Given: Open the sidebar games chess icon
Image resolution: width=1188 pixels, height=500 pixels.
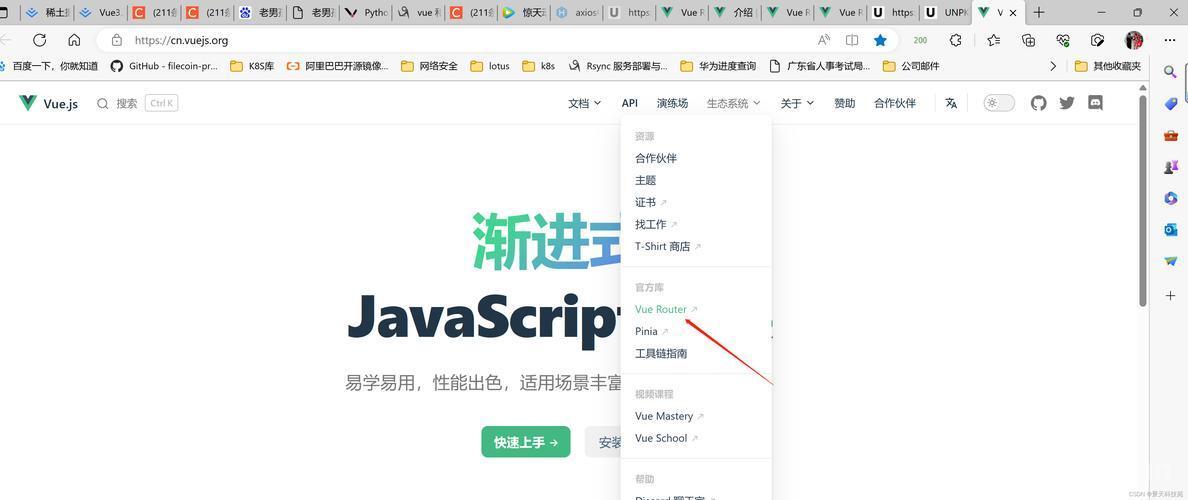Looking at the screenshot, I should coord(1171,167).
